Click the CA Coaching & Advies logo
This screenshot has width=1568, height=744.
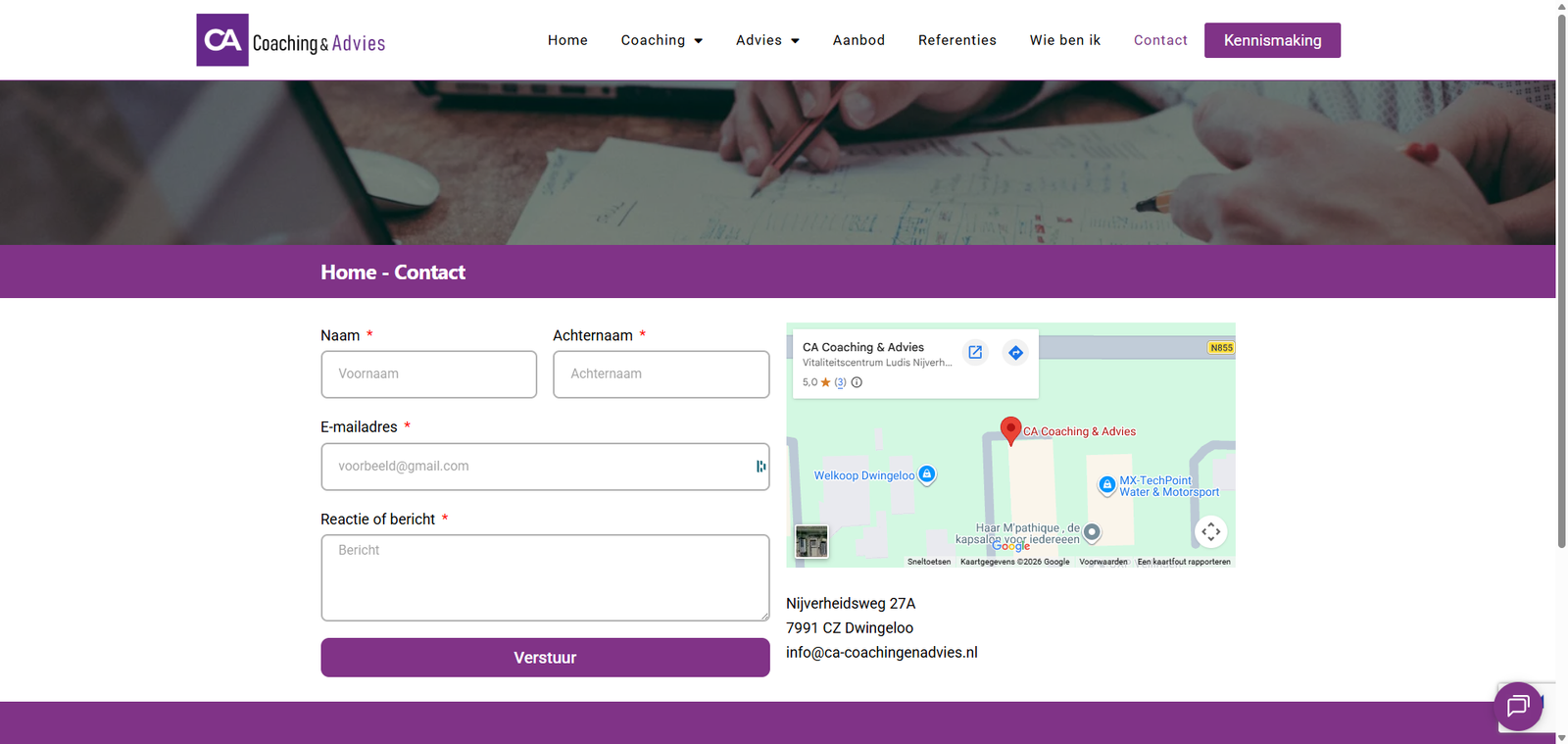click(291, 40)
